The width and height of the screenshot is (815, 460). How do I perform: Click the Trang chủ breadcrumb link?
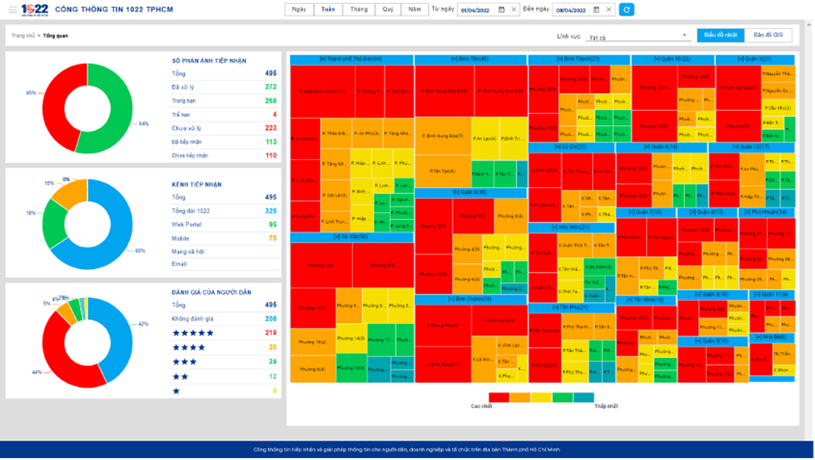[22, 35]
